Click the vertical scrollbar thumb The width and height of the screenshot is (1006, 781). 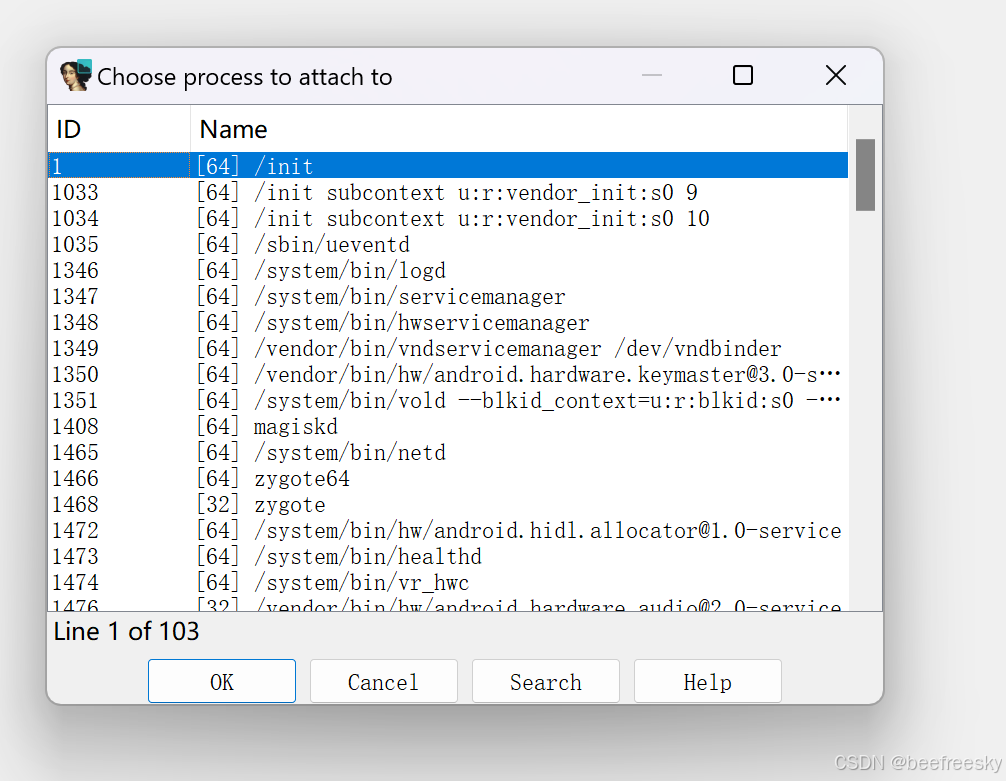point(865,175)
